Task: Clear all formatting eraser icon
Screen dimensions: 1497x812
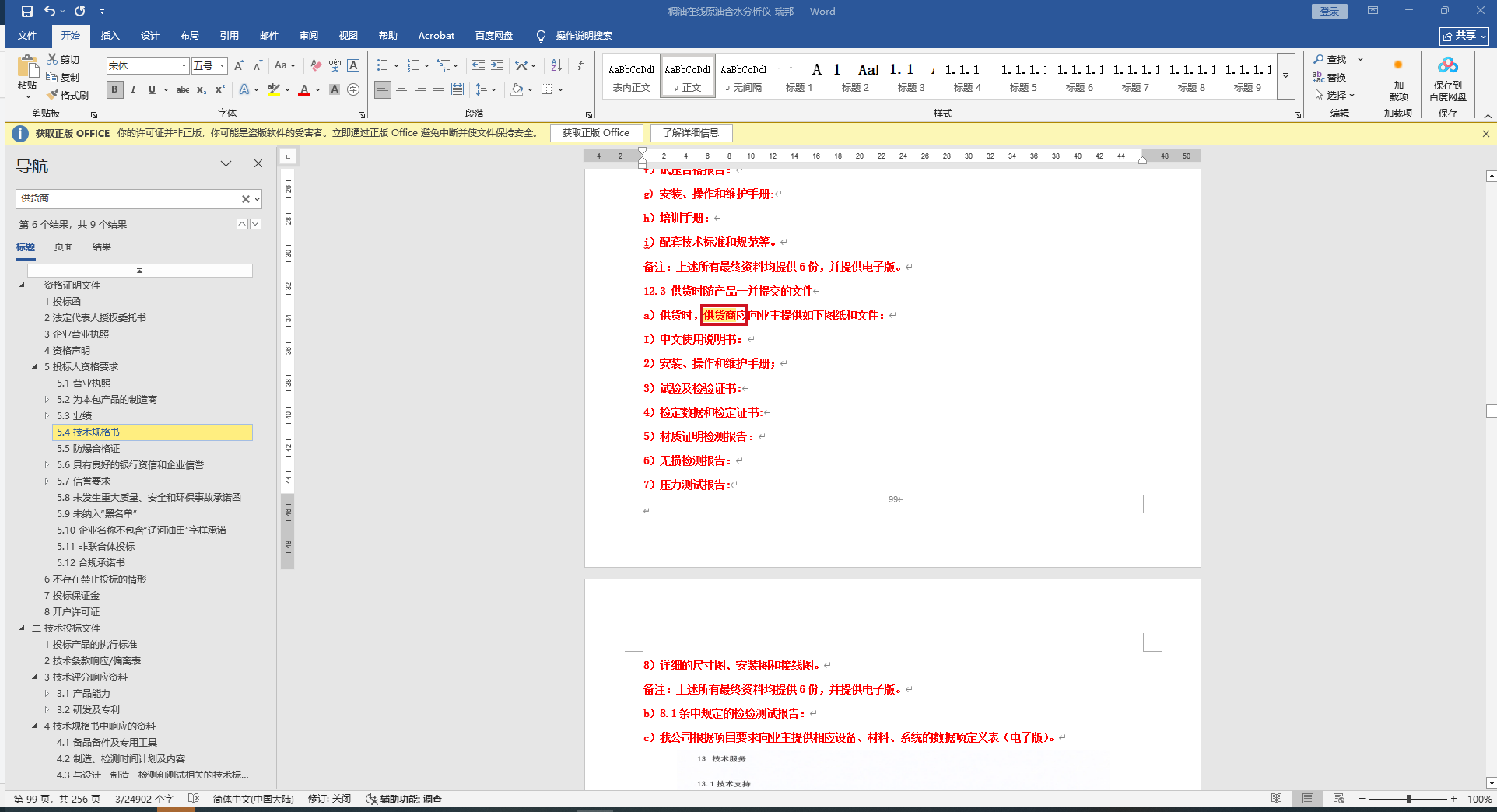Action: click(315, 66)
